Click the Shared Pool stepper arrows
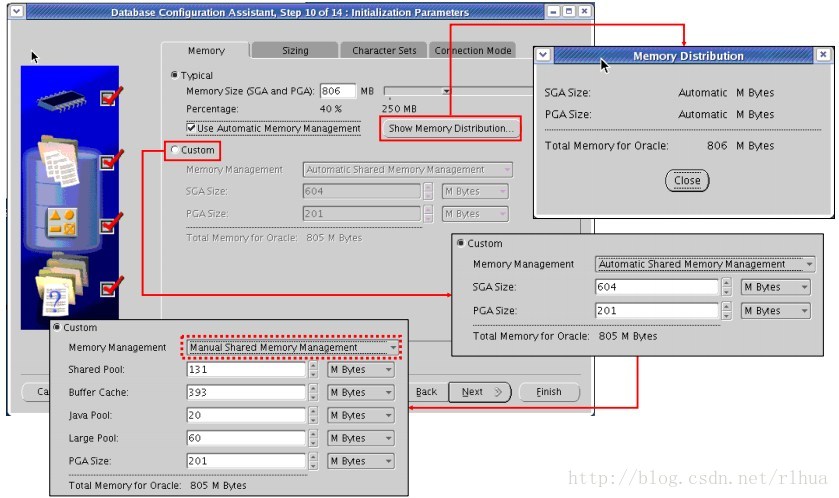The image size is (839, 498). click(314, 370)
